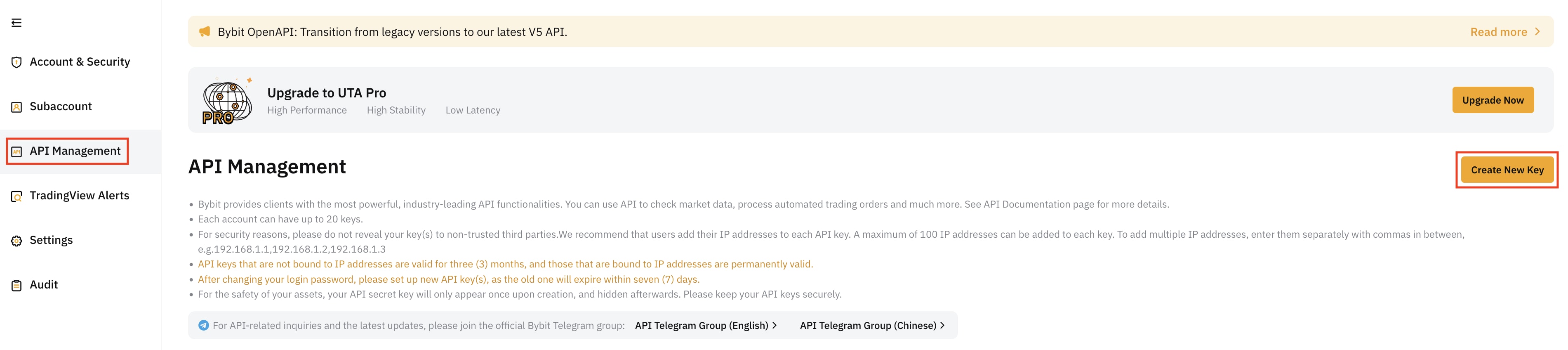Click the Subaccount sidebar icon
1568x350 pixels.
pos(16,107)
